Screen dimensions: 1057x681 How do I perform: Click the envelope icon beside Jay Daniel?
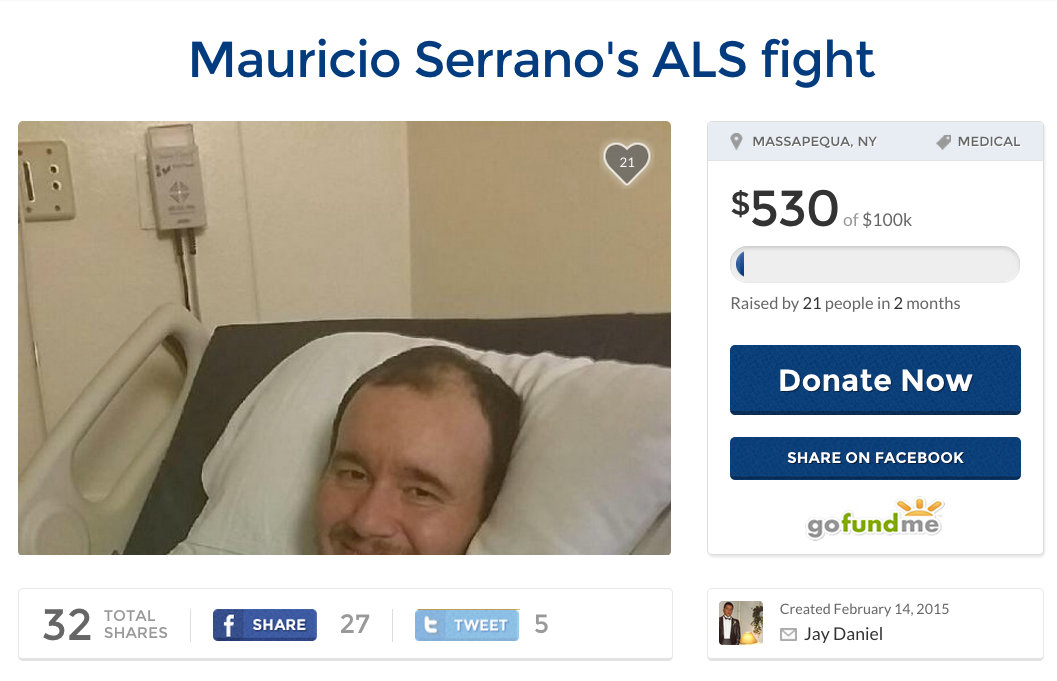788,634
